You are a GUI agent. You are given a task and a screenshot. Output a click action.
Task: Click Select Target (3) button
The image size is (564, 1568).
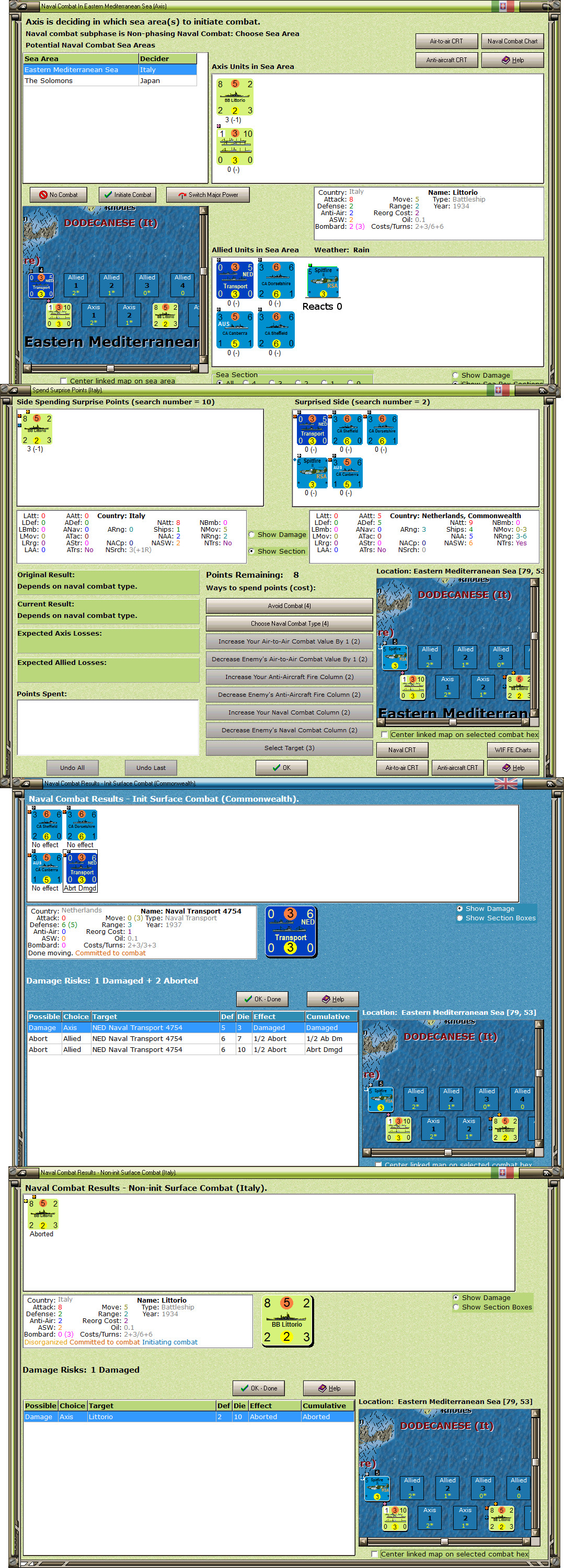(289, 747)
